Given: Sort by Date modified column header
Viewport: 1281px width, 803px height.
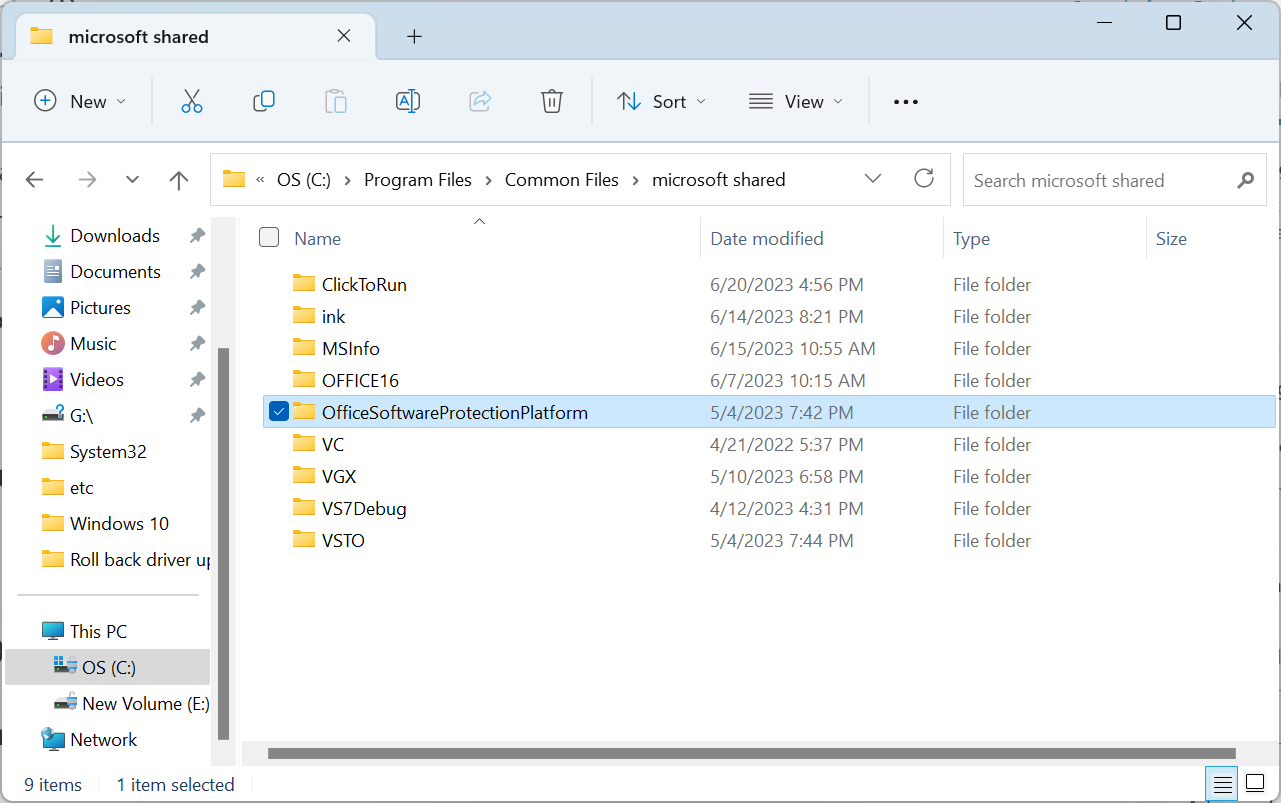Looking at the screenshot, I should [767, 238].
